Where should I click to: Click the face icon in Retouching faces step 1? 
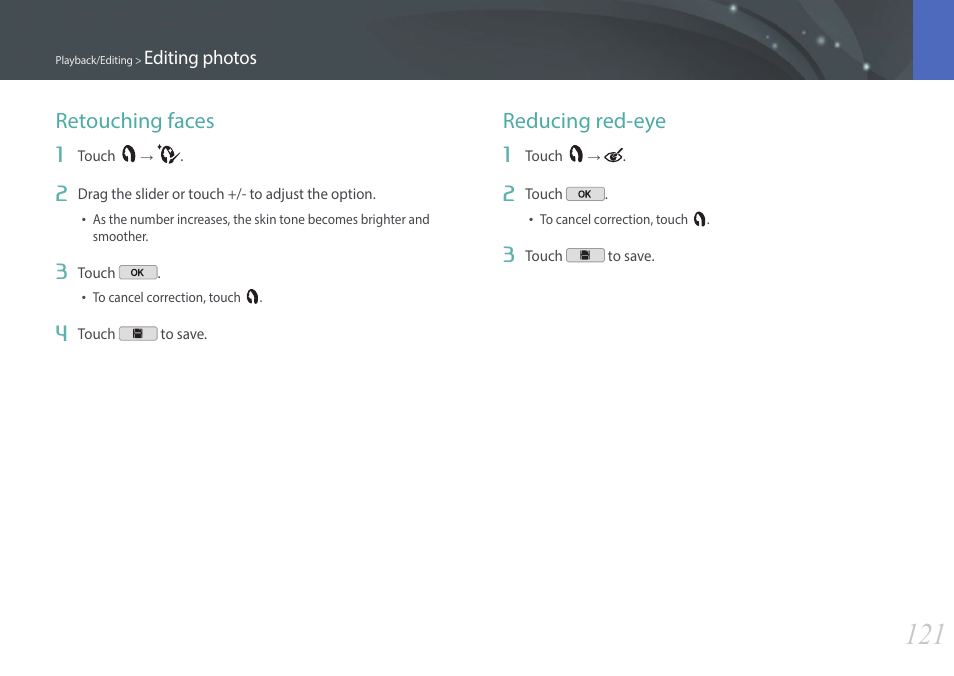[x=128, y=155]
